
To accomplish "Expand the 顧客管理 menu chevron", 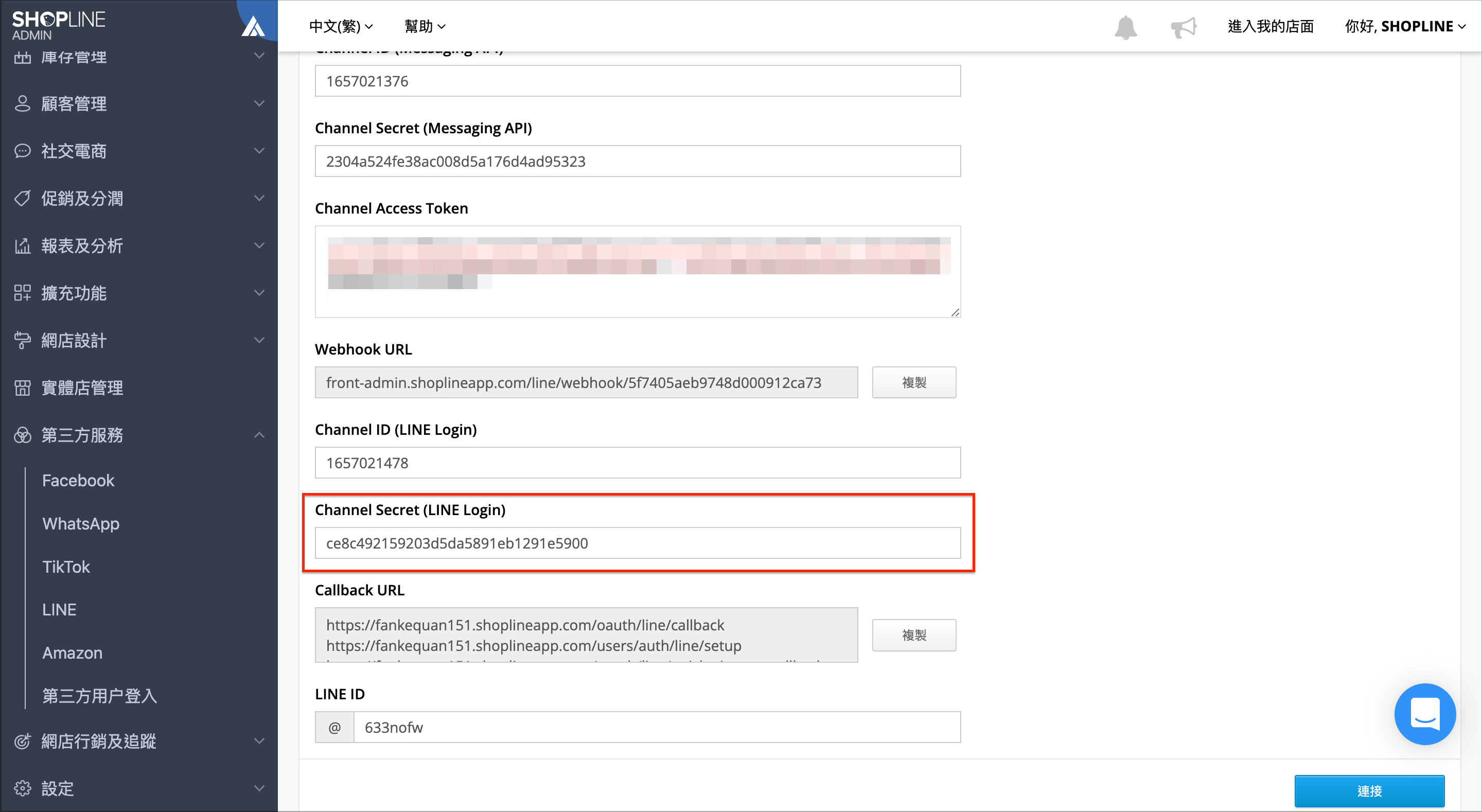I will point(259,103).
